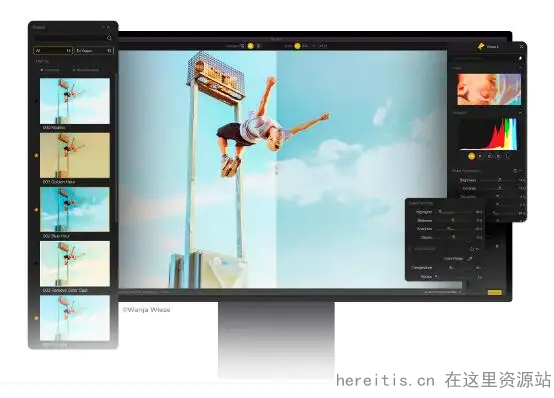Adjust the Blacks slider in floating panel
Screen dimensions: 554x398
click(x=454, y=237)
